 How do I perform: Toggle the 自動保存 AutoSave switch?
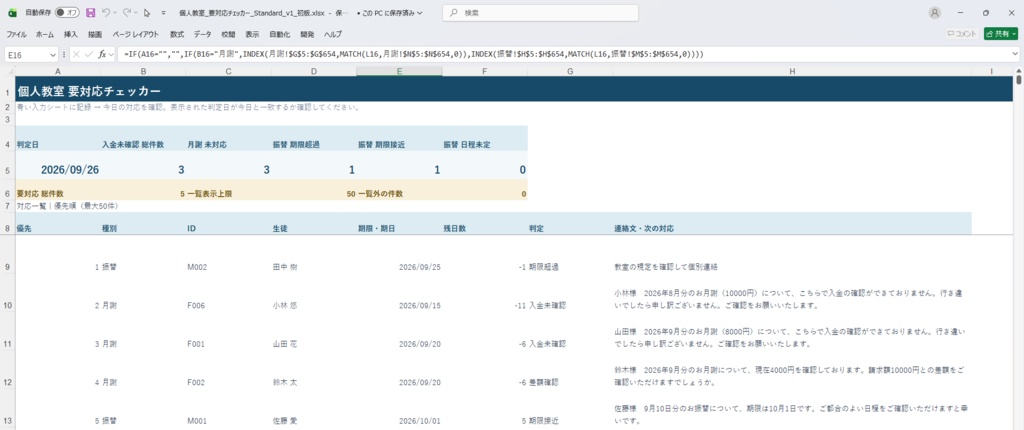[67, 12]
